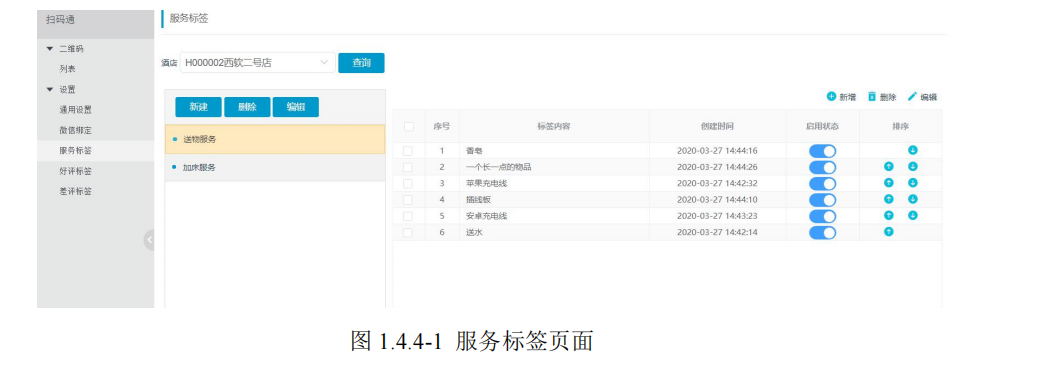Tick the checkbox of row 送水
1049x366 pixels.
click(408, 232)
